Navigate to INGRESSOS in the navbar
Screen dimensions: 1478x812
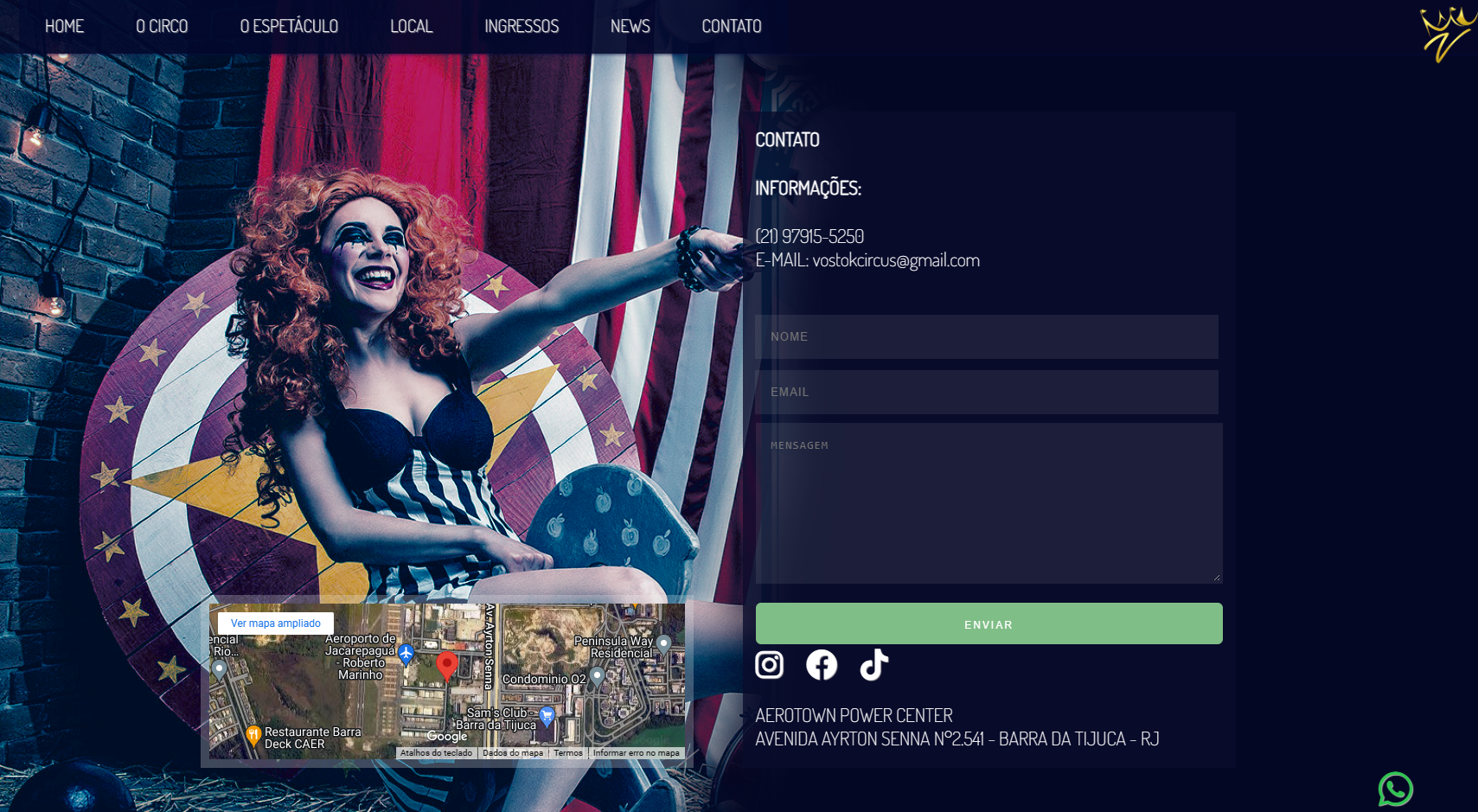point(521,27)
